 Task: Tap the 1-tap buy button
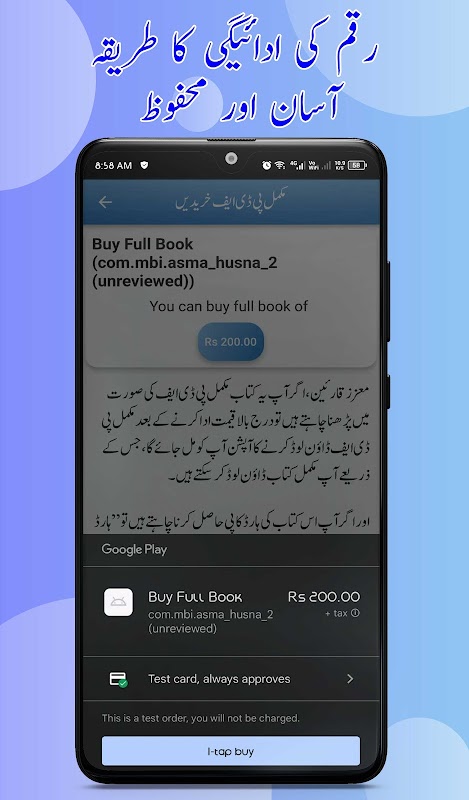[x=231, y=751]
